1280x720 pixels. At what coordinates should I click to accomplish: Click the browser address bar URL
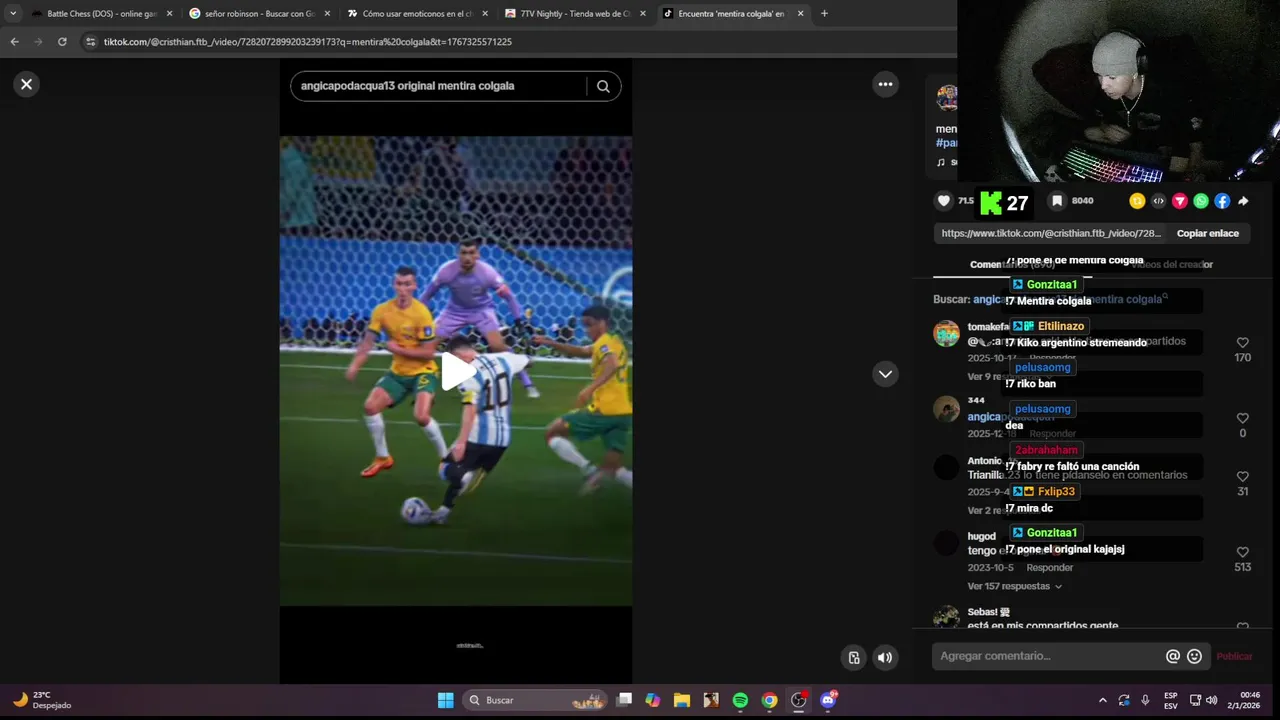[x=308, y=42]
